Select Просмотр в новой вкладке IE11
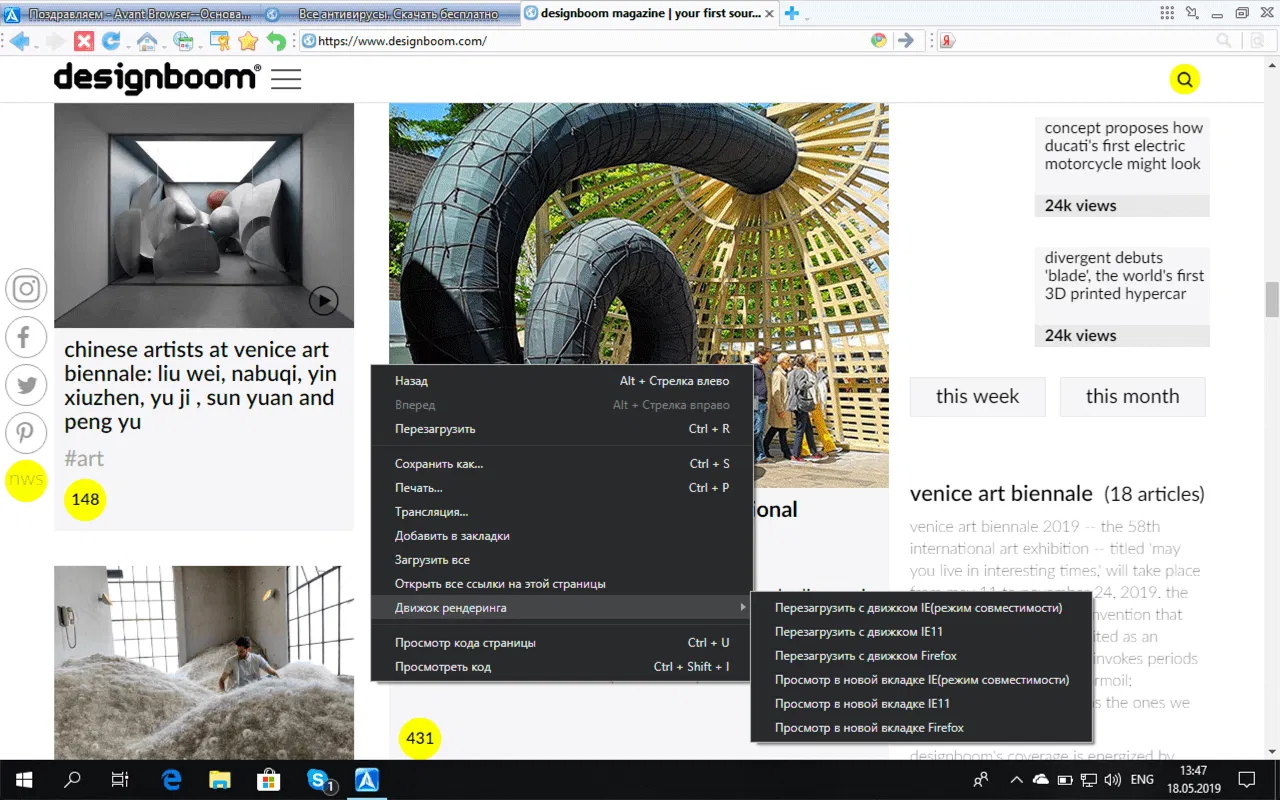 pos(919,704)
